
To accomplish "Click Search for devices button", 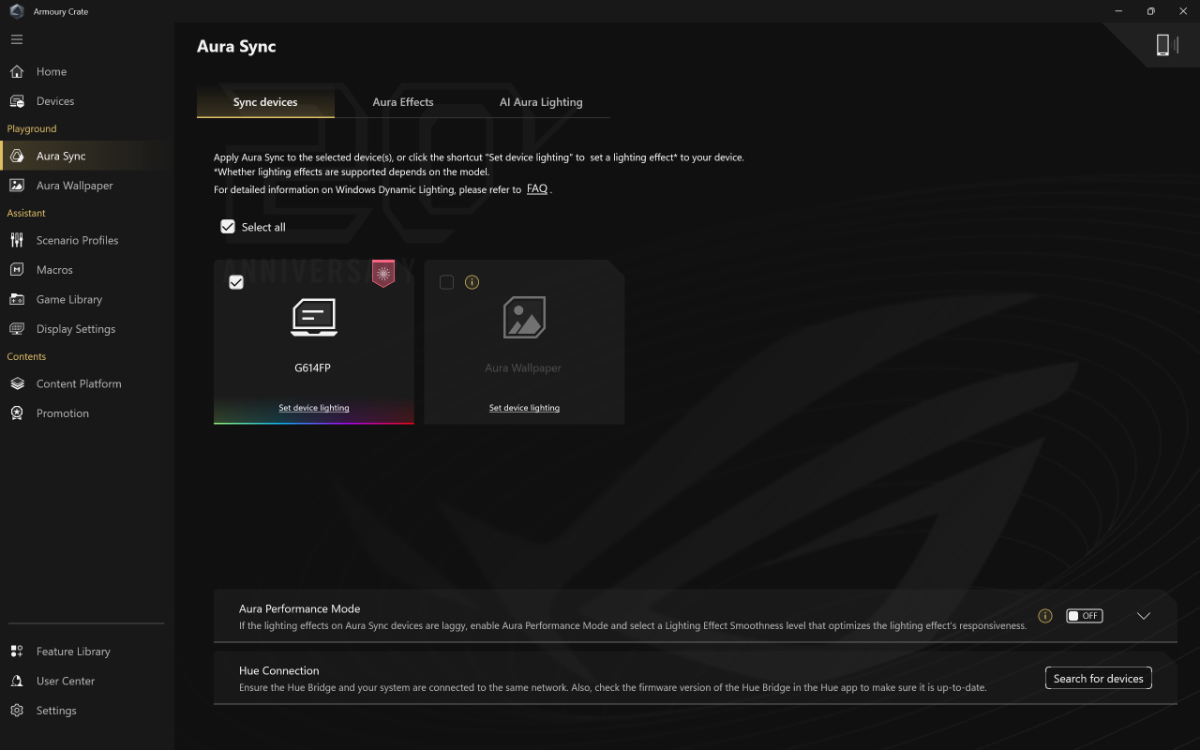I will pyautogui.click(x=1098, y=678).
